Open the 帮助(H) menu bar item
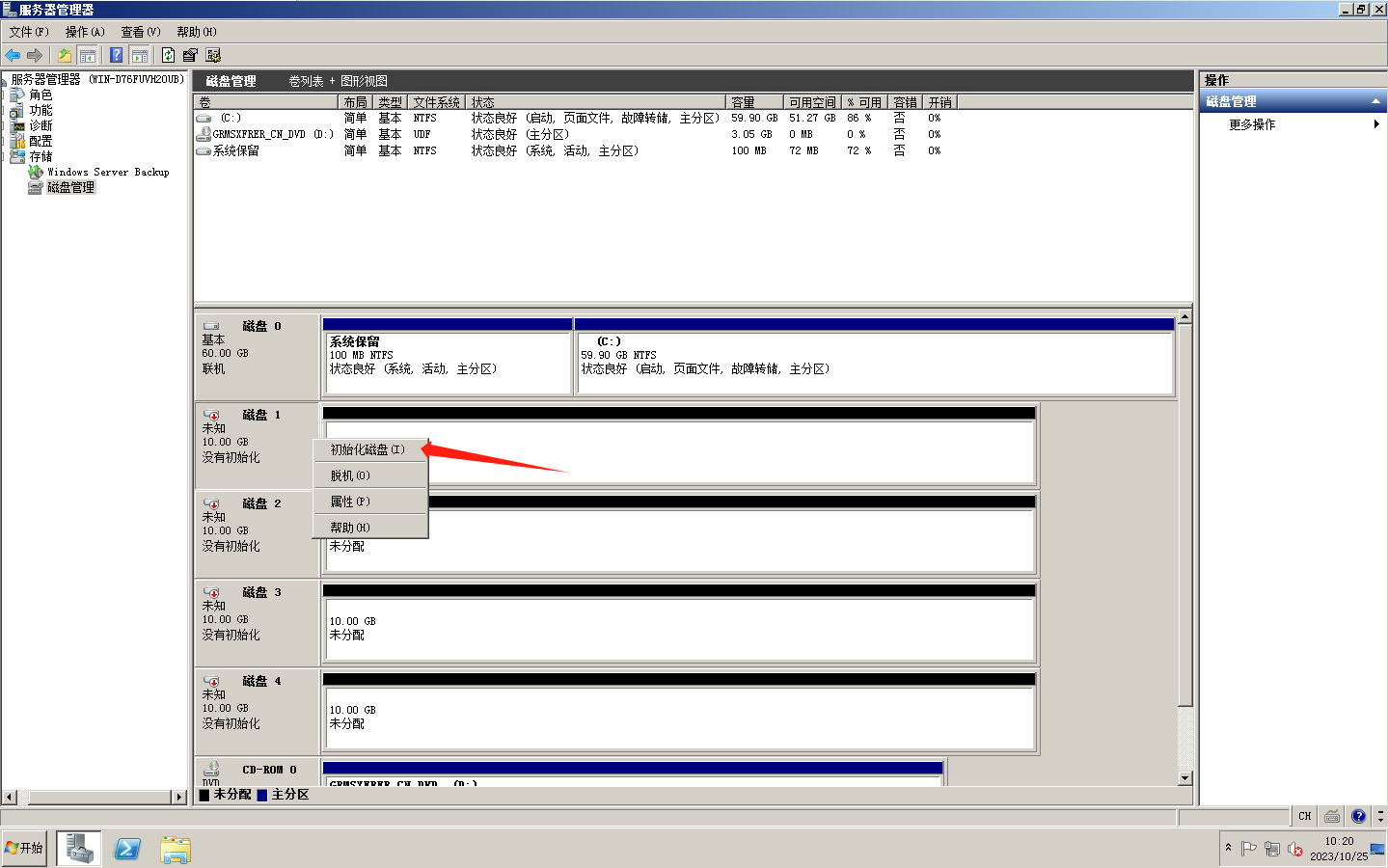The width and height of the screenshot is (1388, 868). [197, 32]
